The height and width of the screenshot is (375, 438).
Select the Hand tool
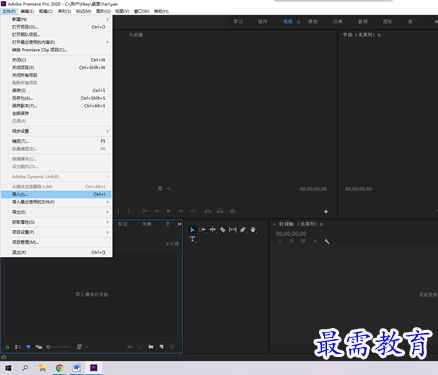[x=253, y=230]
